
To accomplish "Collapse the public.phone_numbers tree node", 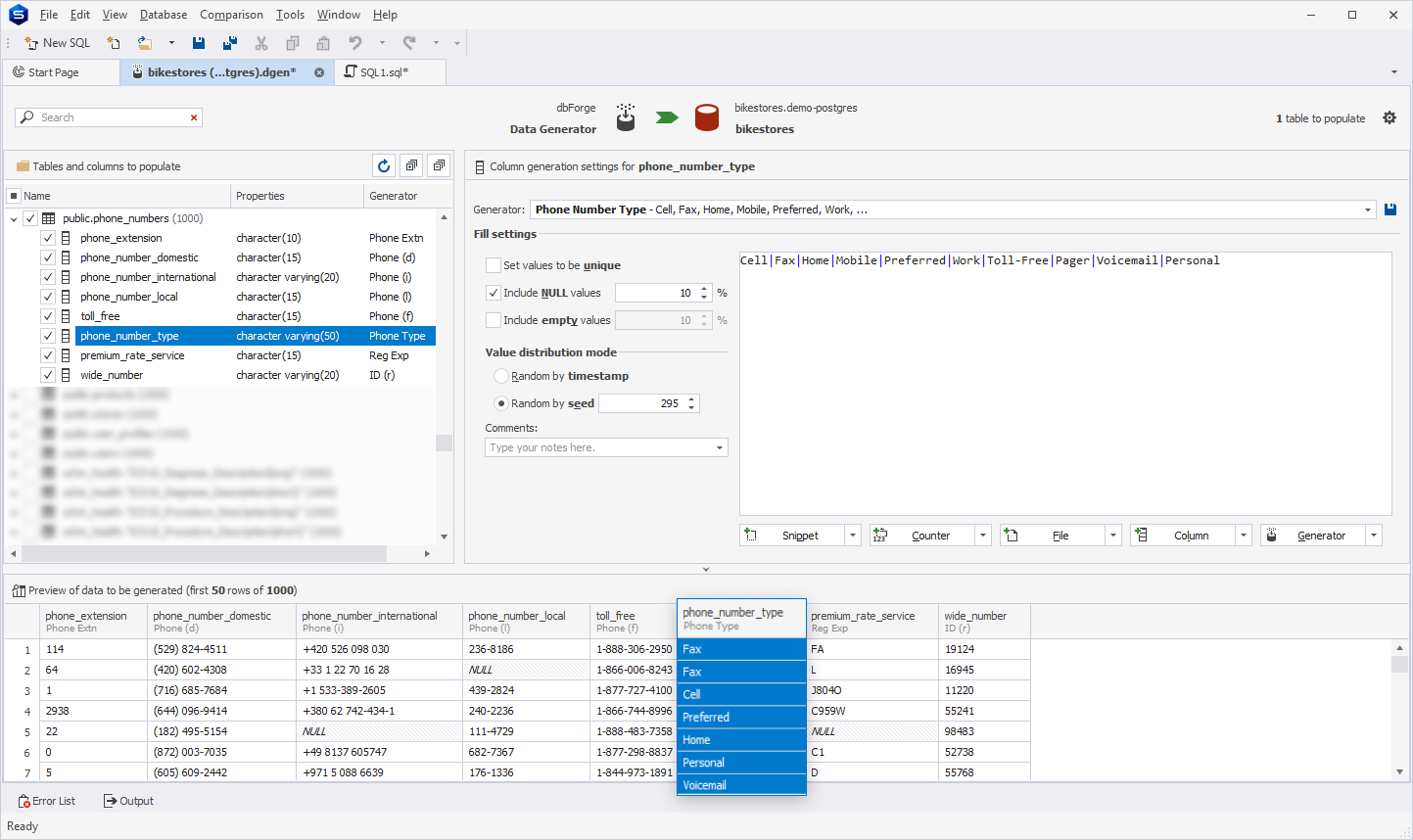I will (x=14, y=219).
